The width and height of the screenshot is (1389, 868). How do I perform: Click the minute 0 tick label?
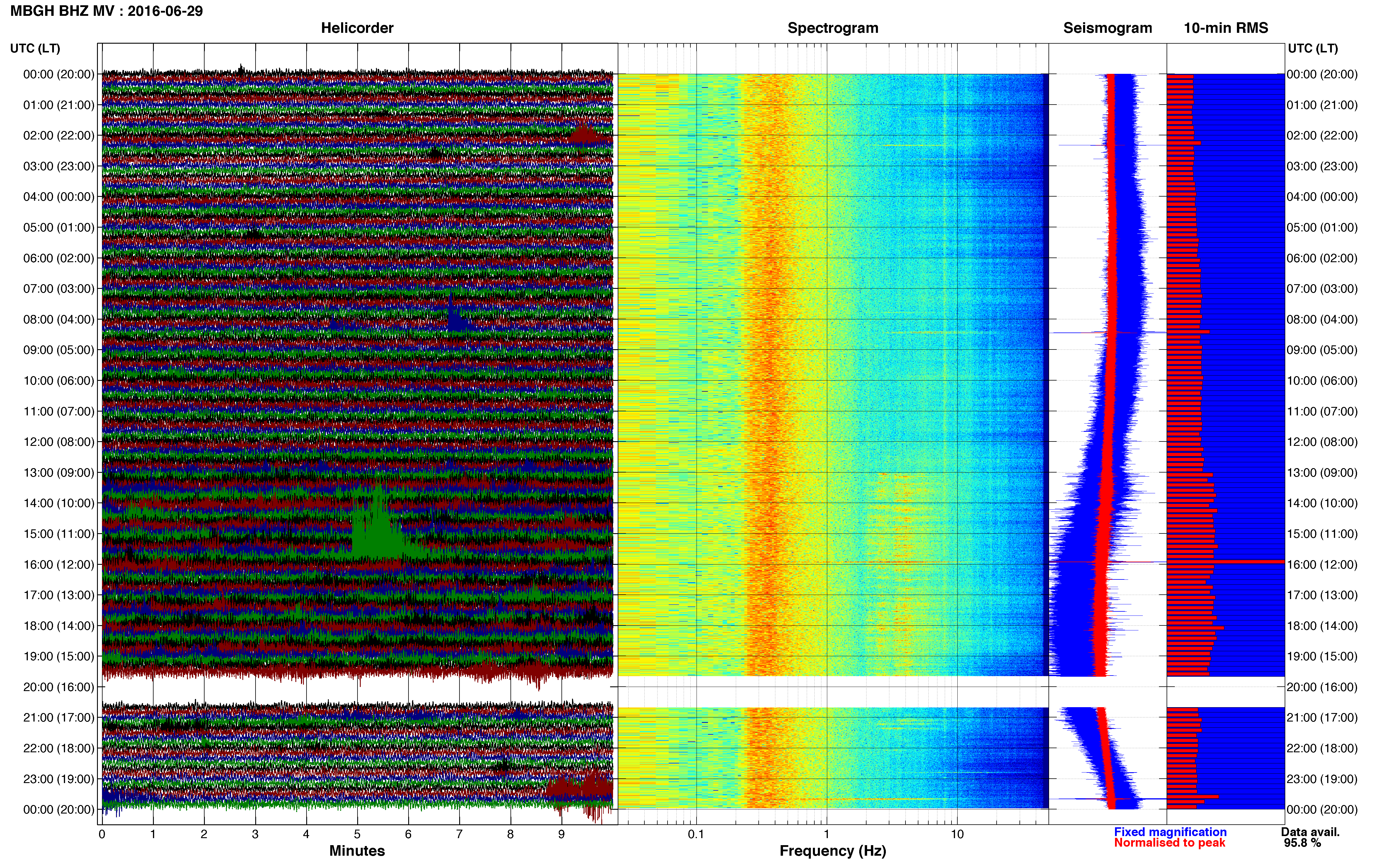pyautogui.click(x=102, y=834)
